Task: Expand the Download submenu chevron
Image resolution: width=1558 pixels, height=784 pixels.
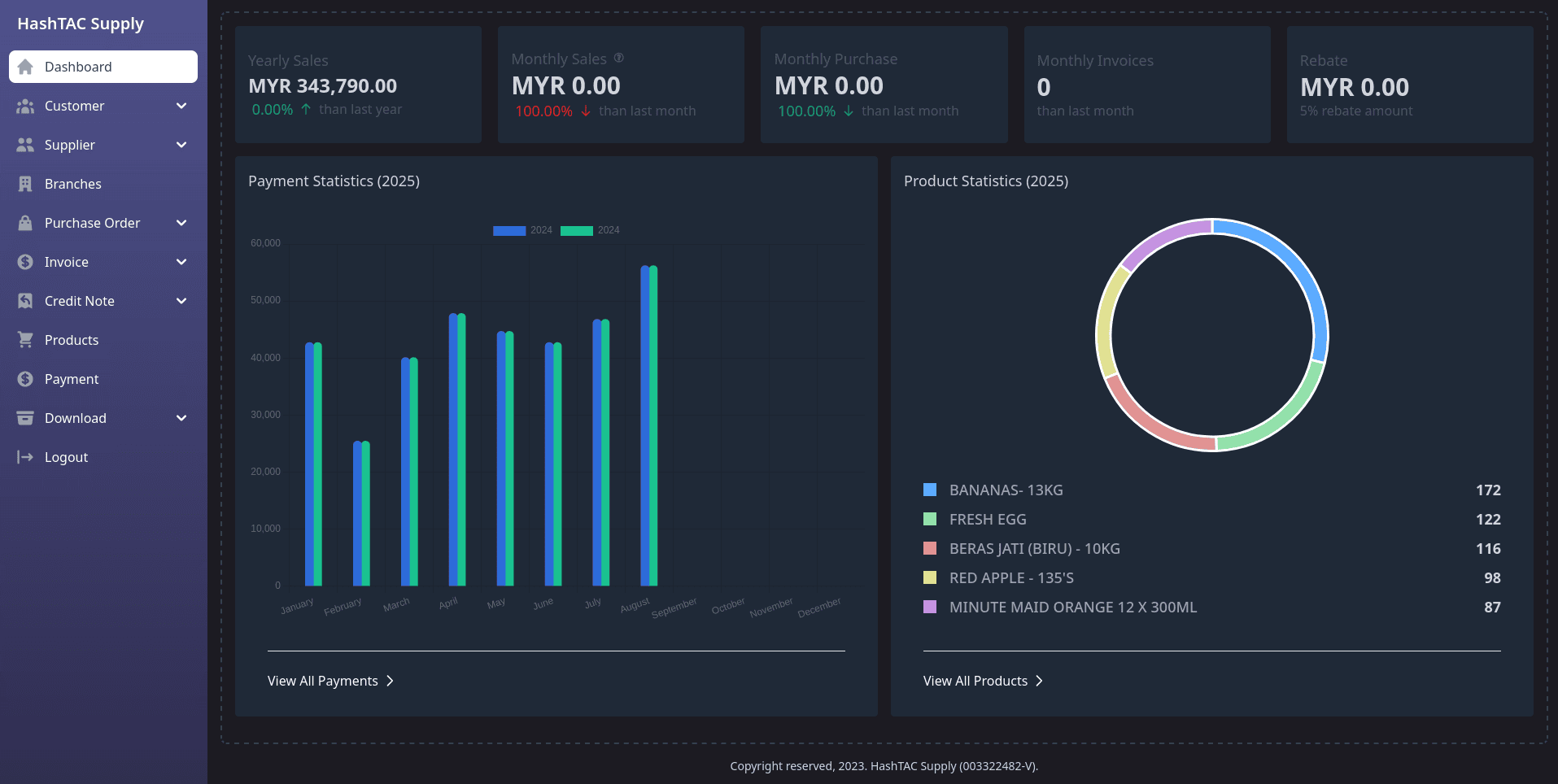Action: coord(181,418)
